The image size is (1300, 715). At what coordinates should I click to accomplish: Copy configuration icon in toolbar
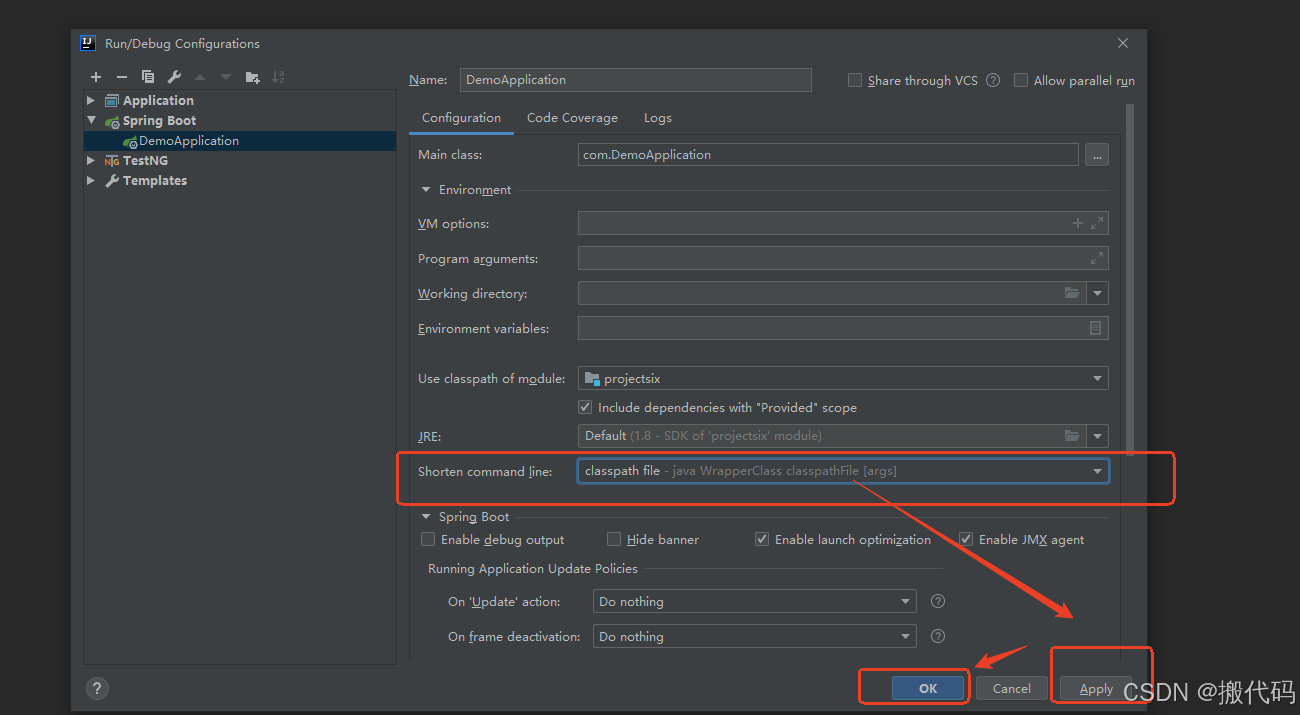[x=148, y=77]
